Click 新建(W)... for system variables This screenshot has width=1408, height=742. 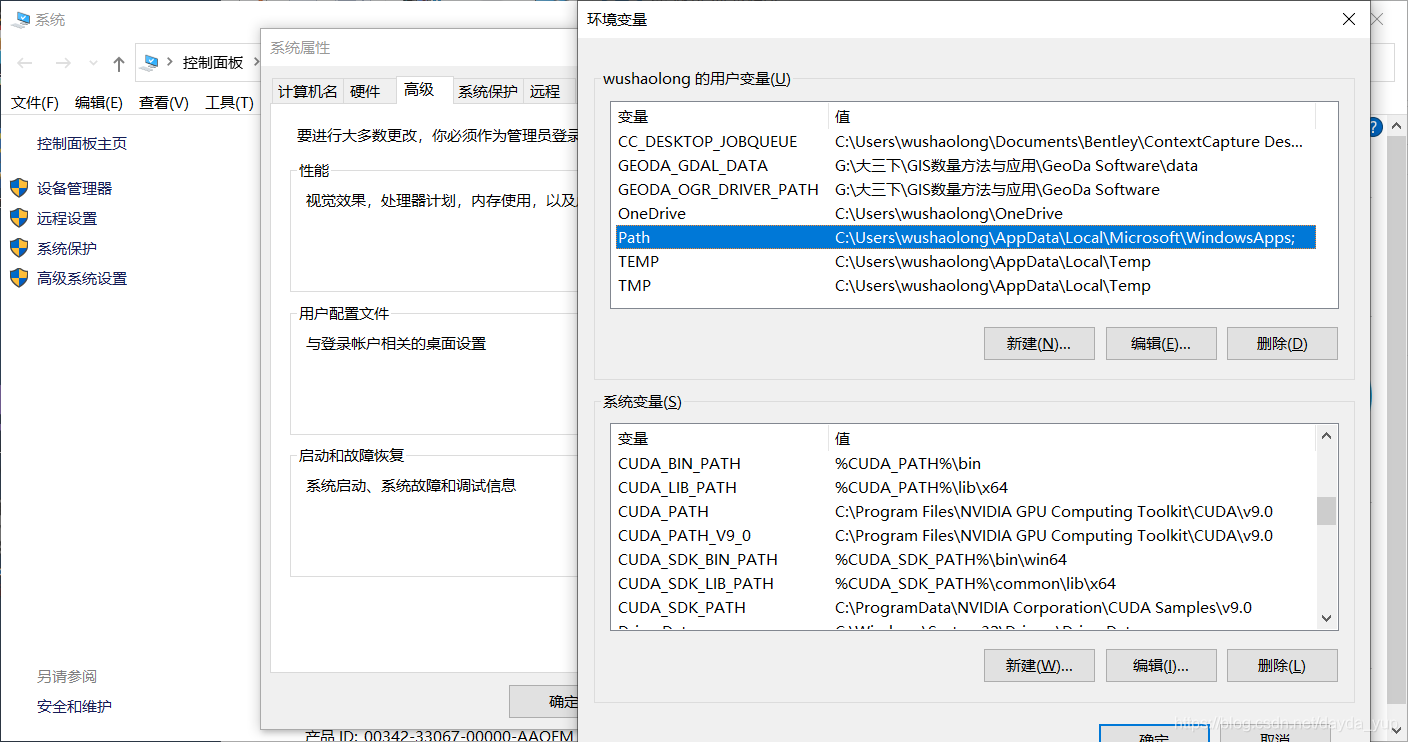(x=1039, y=665)
